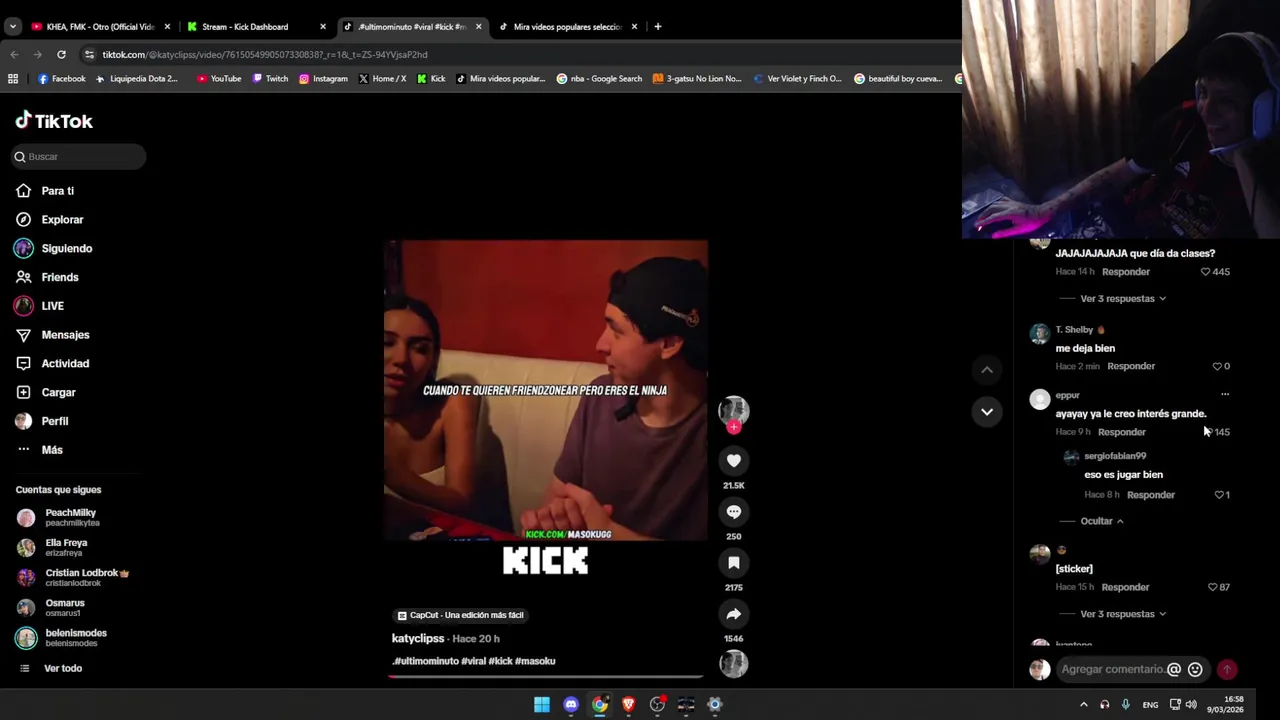Screen dimensions: 1280x720
Task: Open the Liquipedia Dota 2 bookmark
Action: coord(136,78)
